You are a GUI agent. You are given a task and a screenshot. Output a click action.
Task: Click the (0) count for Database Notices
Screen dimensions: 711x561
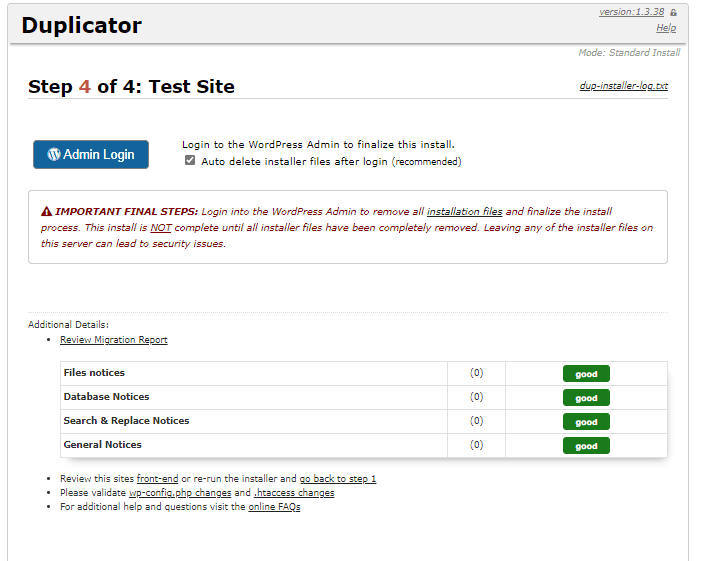click(x=477, y=397)
